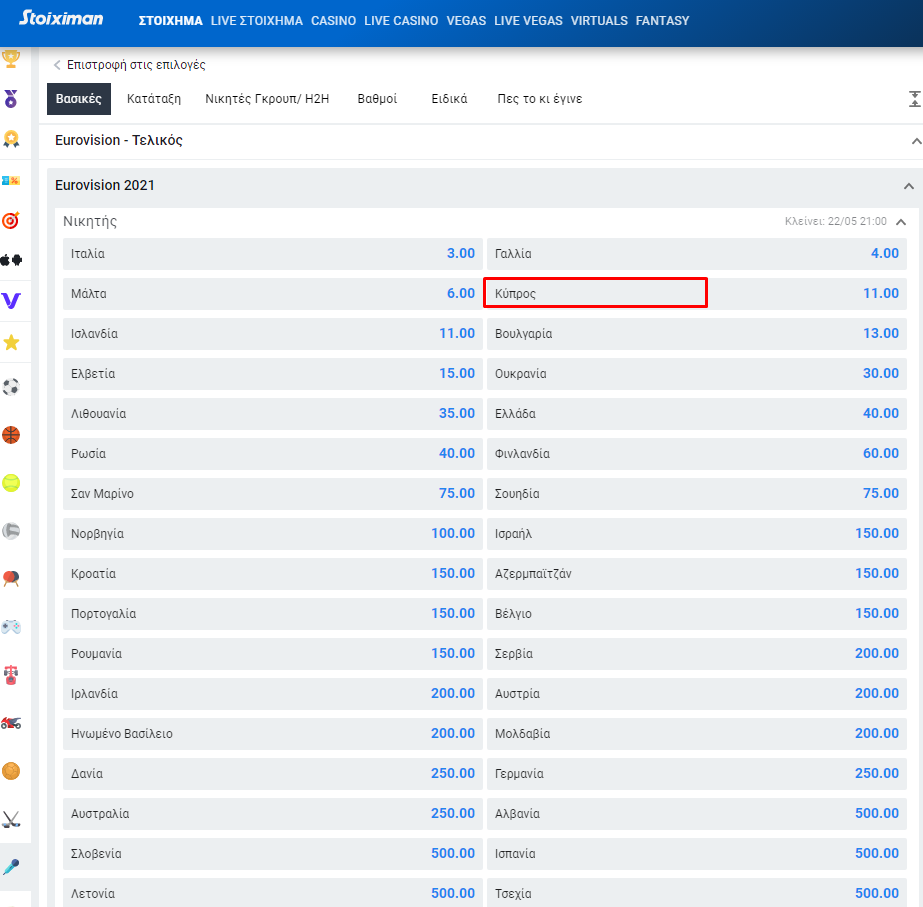Viewport: 923px width, 907px height.
Task: Choose Ισπανία at 500.00
Action: [x=697, y=854]
